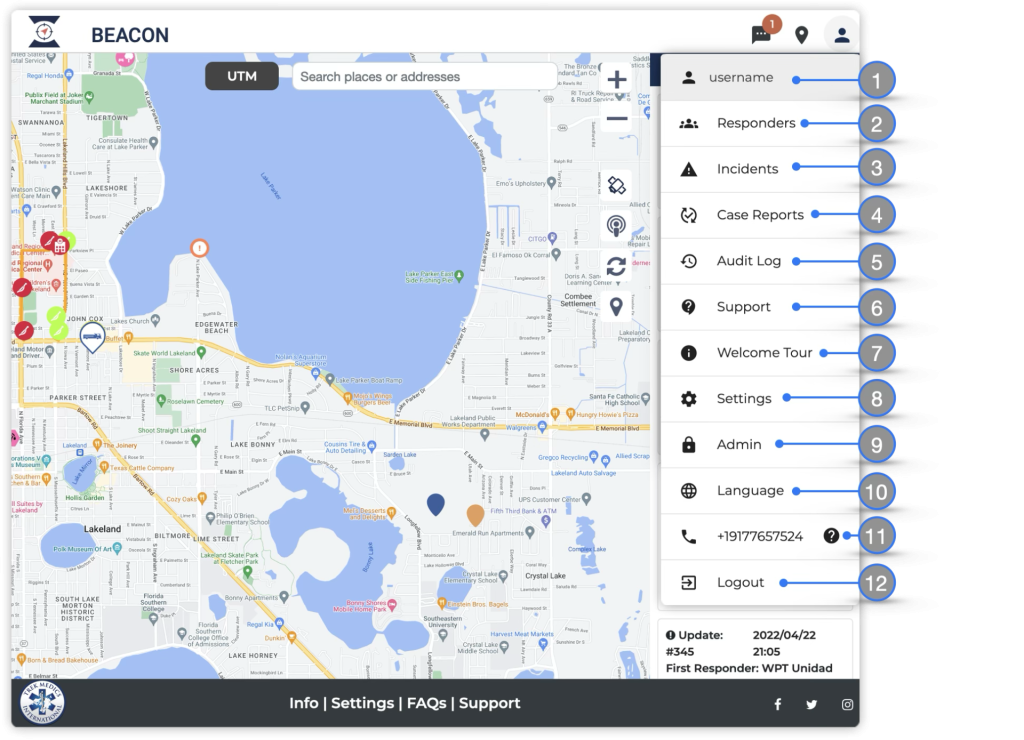Open the Settings link in footer
1024x740 pixels.
click(x=362, y=703)
